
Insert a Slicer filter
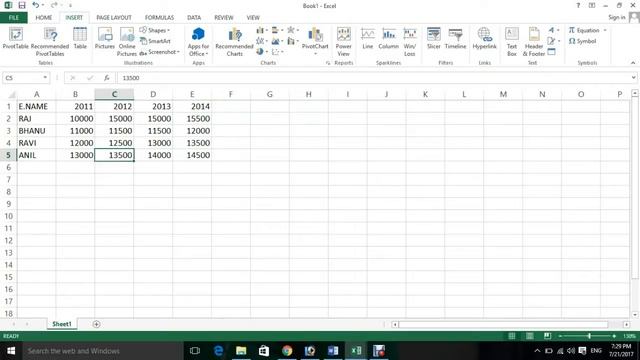(x=433, y=38)
